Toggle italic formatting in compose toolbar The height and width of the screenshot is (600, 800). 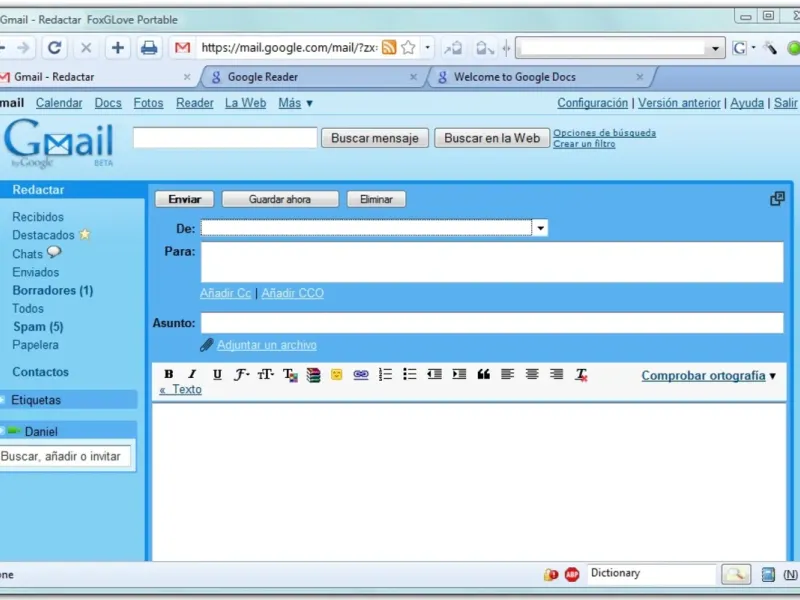coord(192,374)
